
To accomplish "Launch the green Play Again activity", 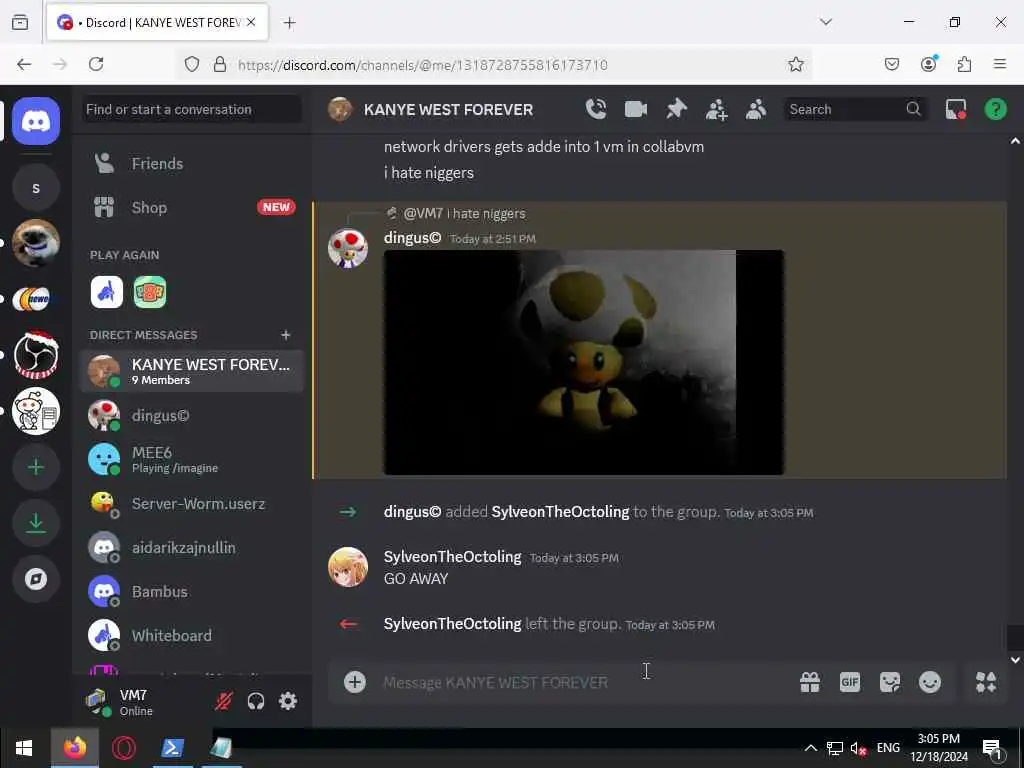I will (x=150, y=292).
